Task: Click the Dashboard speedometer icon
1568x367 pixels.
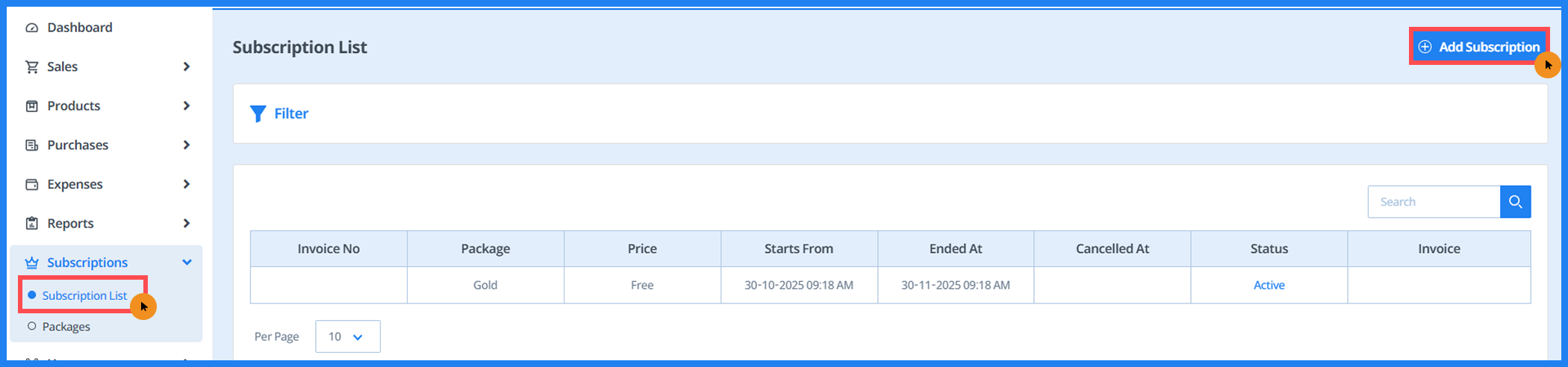Action: (x=31, y=28)
